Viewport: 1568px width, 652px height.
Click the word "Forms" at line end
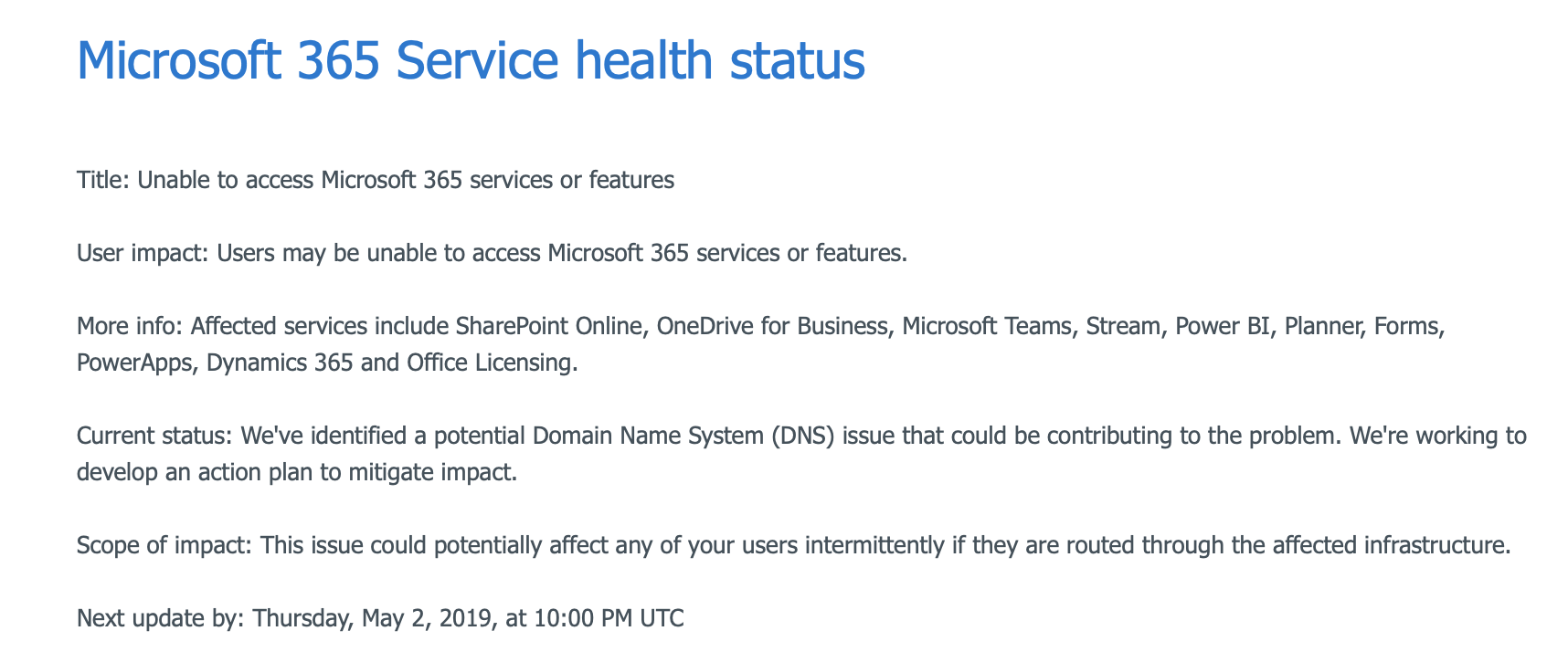coord(1406,326)
